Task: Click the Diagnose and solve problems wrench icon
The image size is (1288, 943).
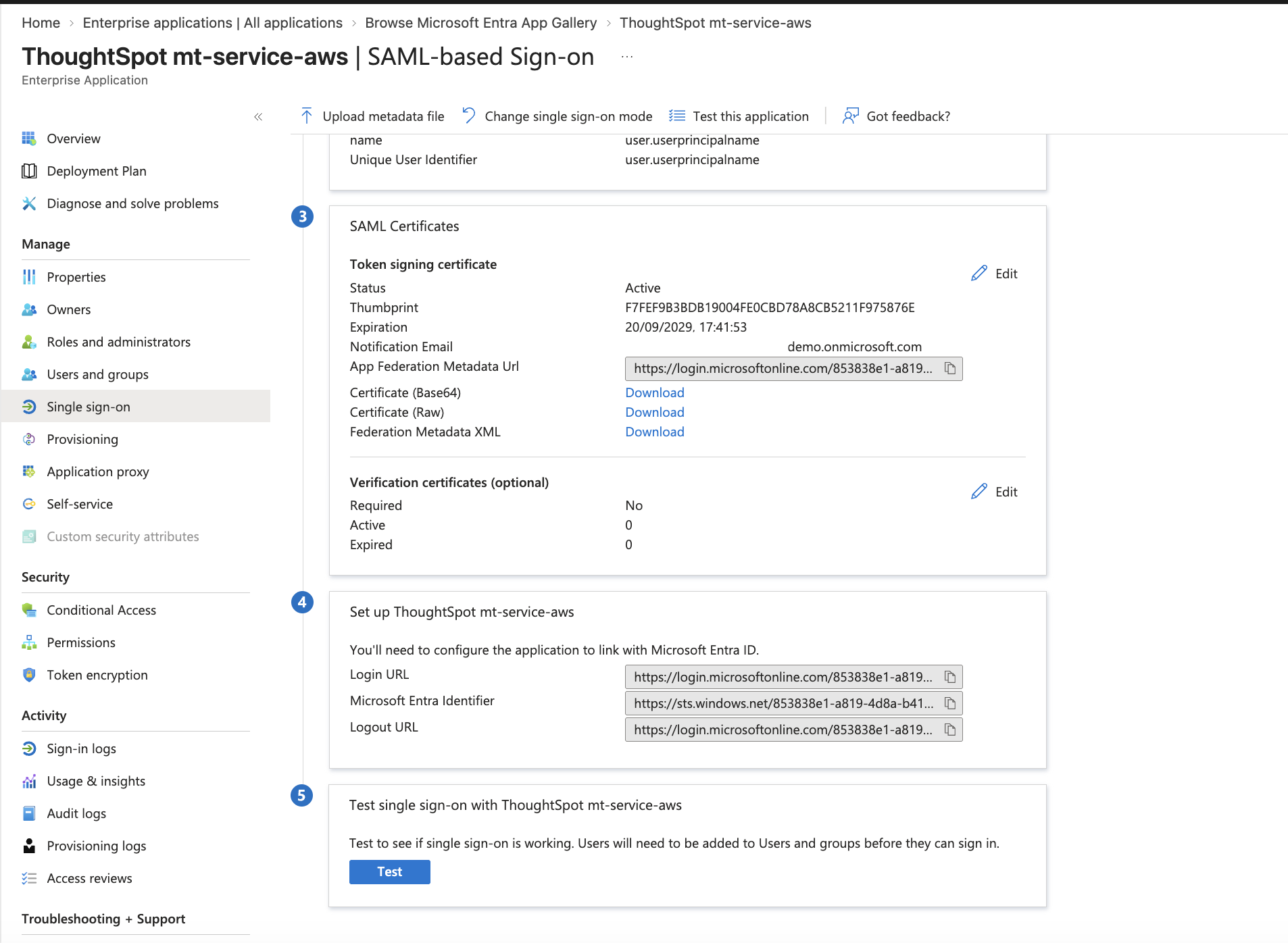Action: [x=29, y=203]
